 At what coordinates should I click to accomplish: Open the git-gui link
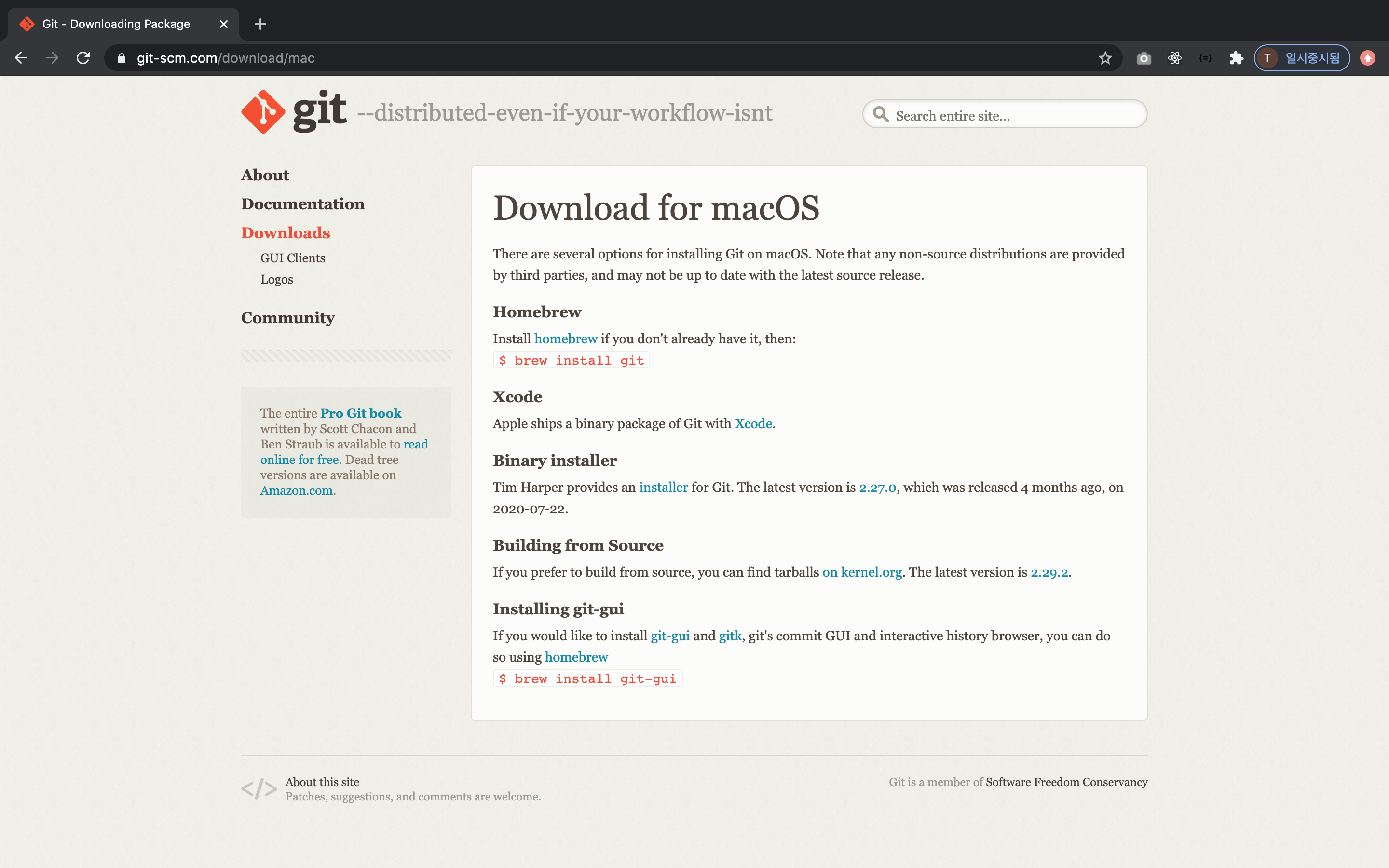point(670,636)
